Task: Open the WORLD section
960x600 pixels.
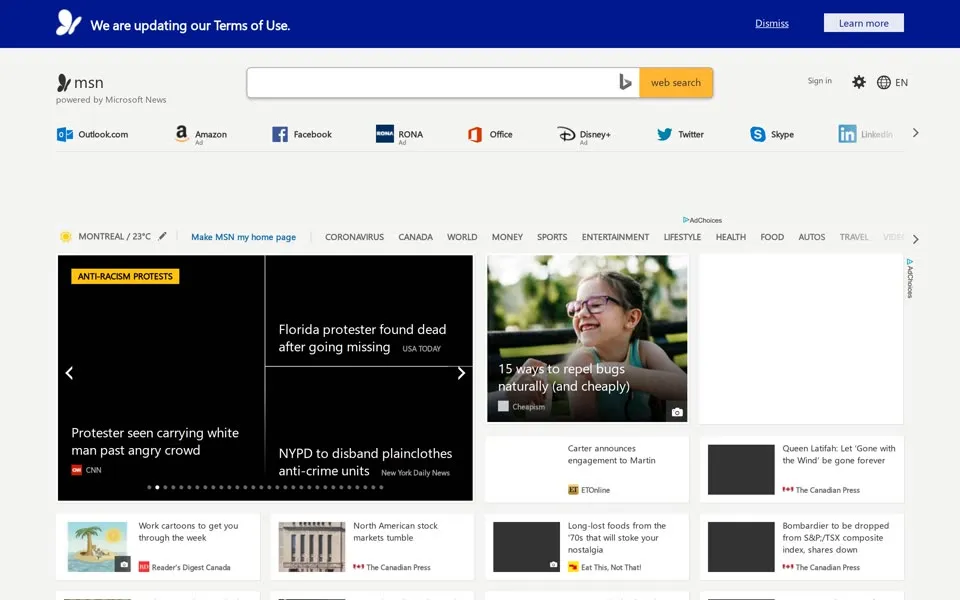Action: point(462,237)
